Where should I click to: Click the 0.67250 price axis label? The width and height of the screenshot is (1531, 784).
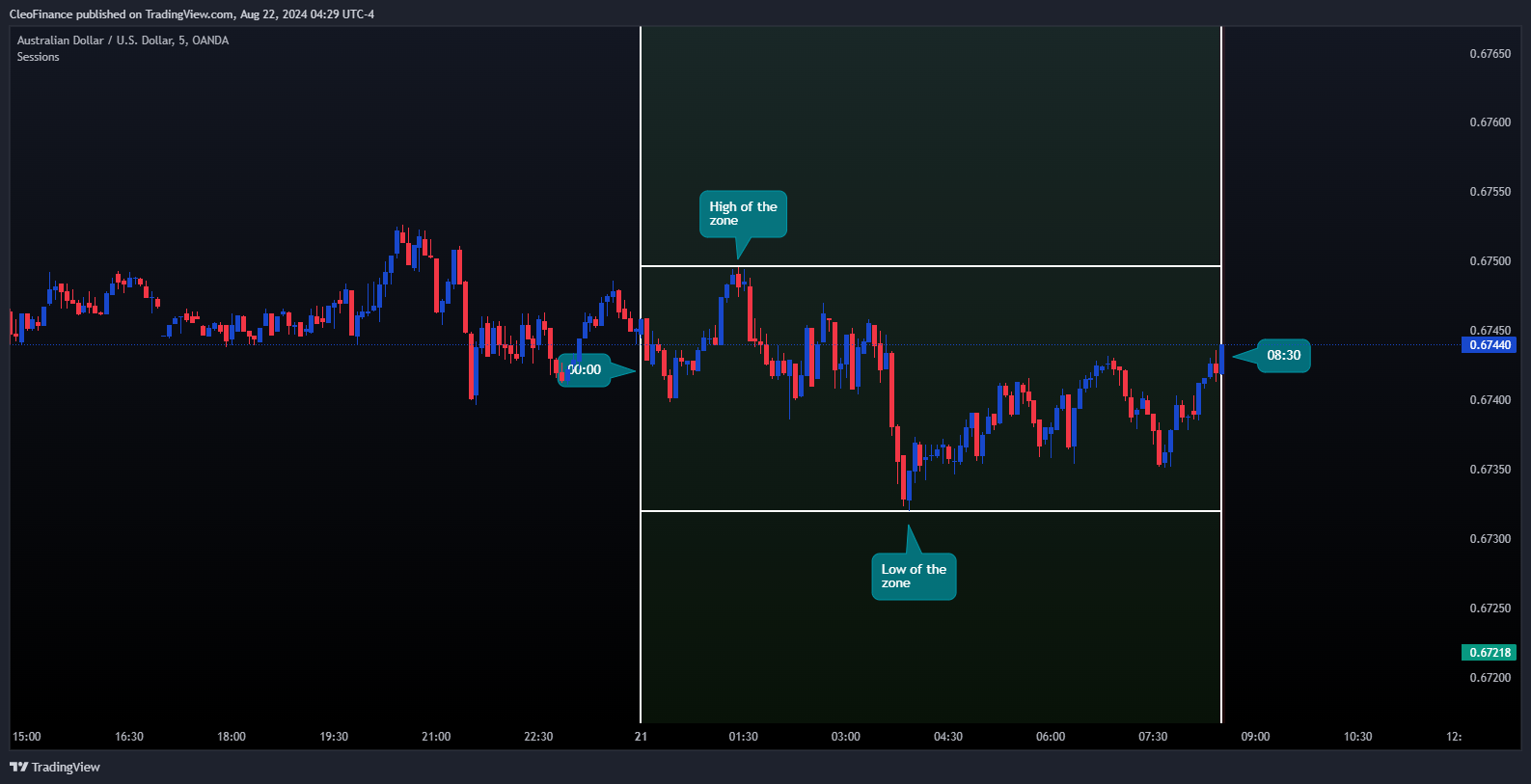click(1490, 608)
